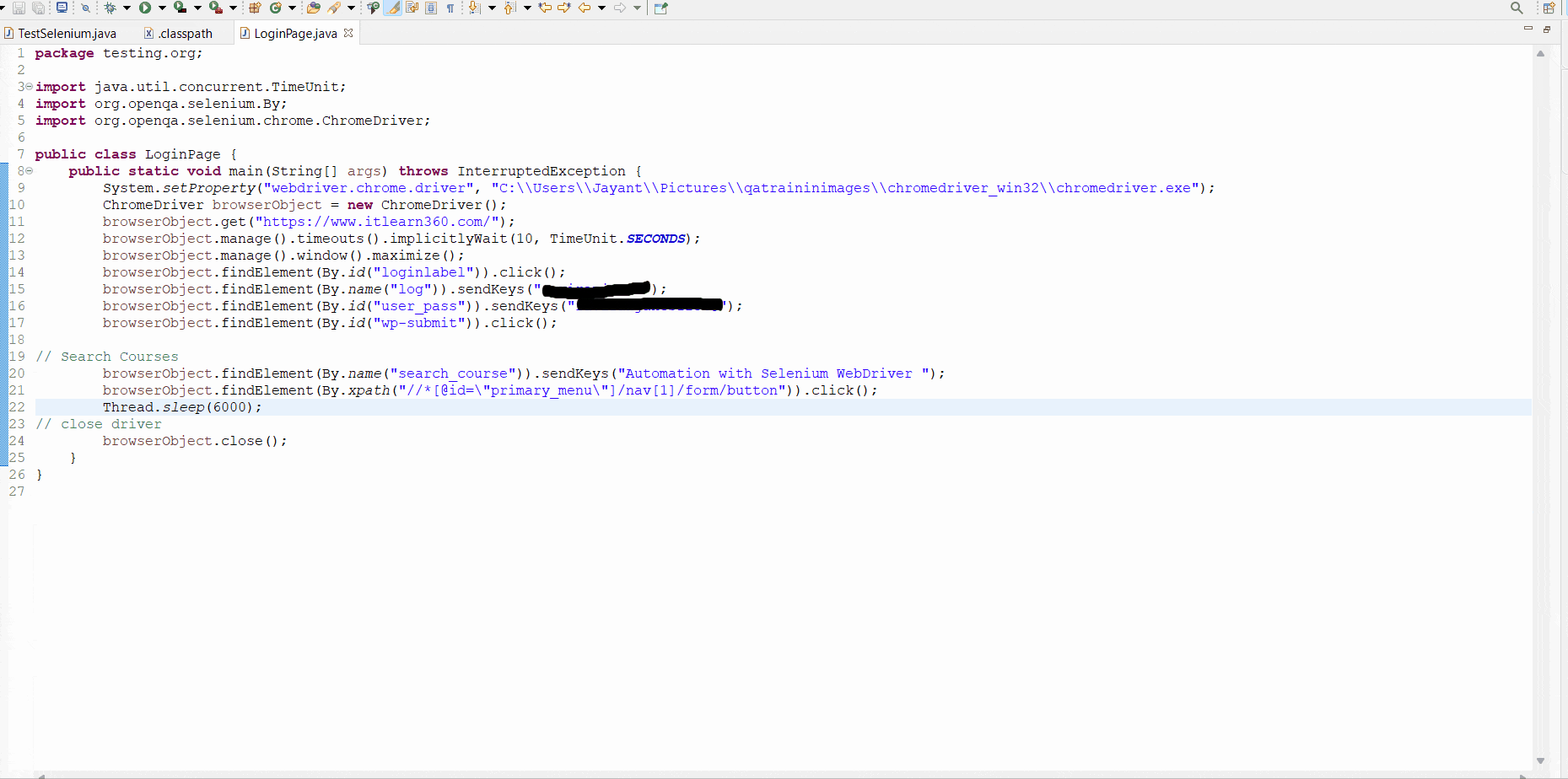Click the Toggle Breadcrumb icon
This screenshot has width=1568, height=779.
373,8
